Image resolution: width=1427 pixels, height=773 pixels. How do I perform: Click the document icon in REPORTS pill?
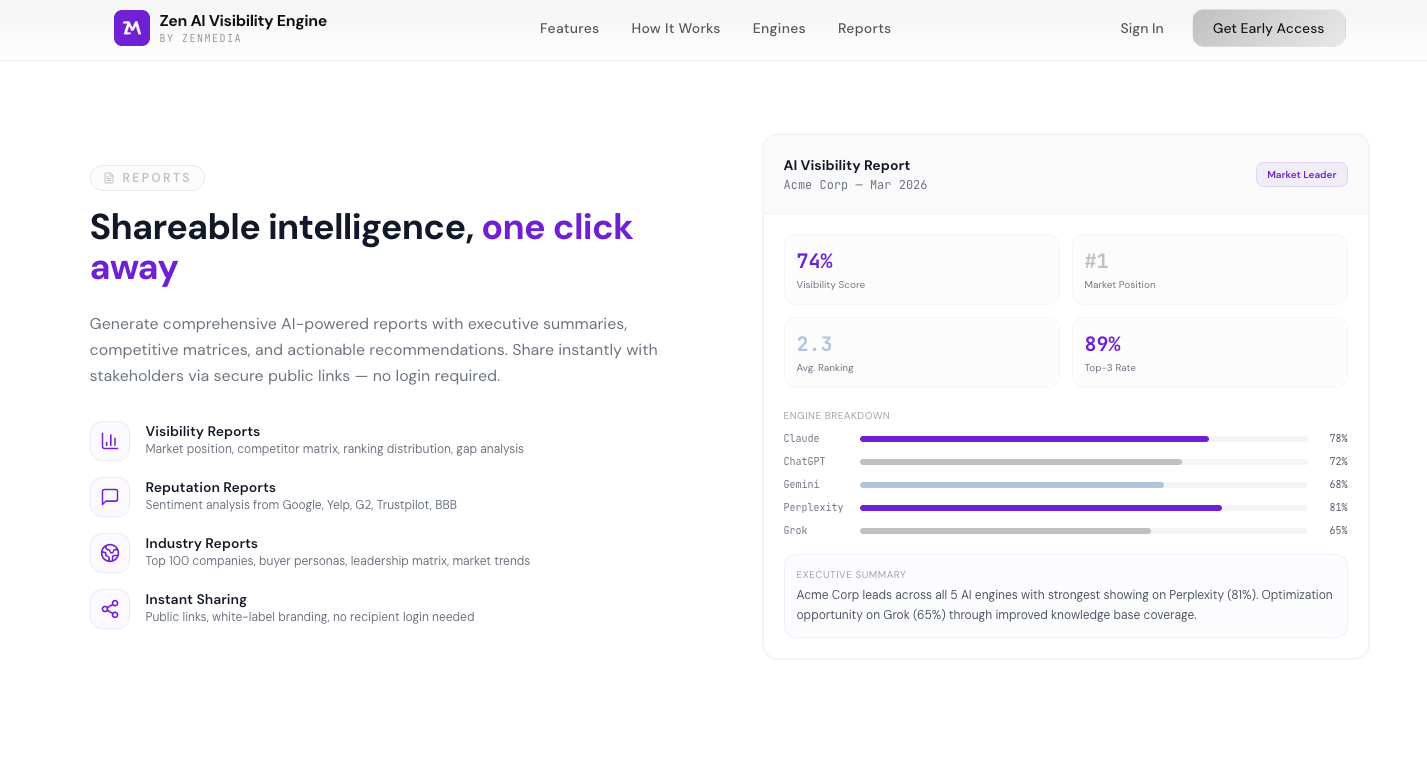tap(110, 178)
